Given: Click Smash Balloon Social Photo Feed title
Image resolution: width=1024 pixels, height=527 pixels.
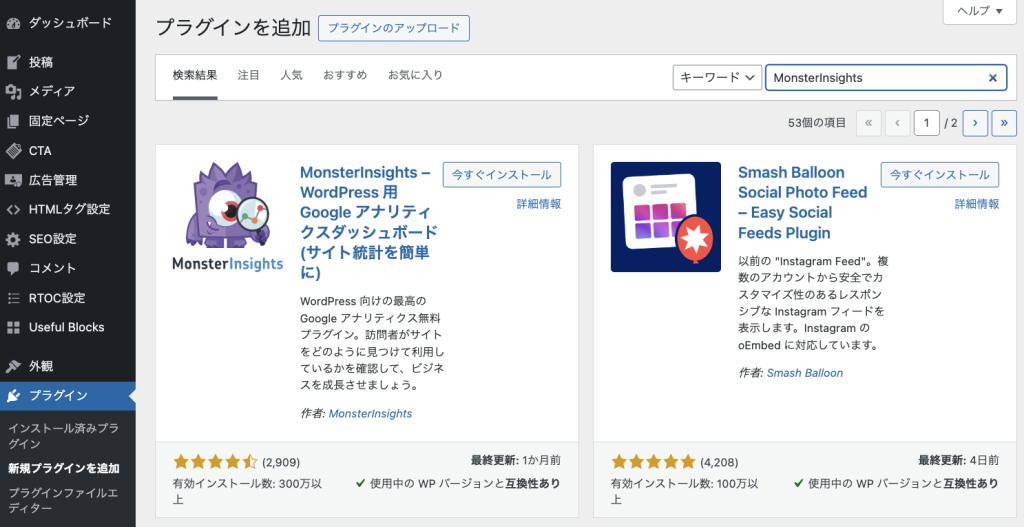Looking at the screenshot, I should coord(803,202).
